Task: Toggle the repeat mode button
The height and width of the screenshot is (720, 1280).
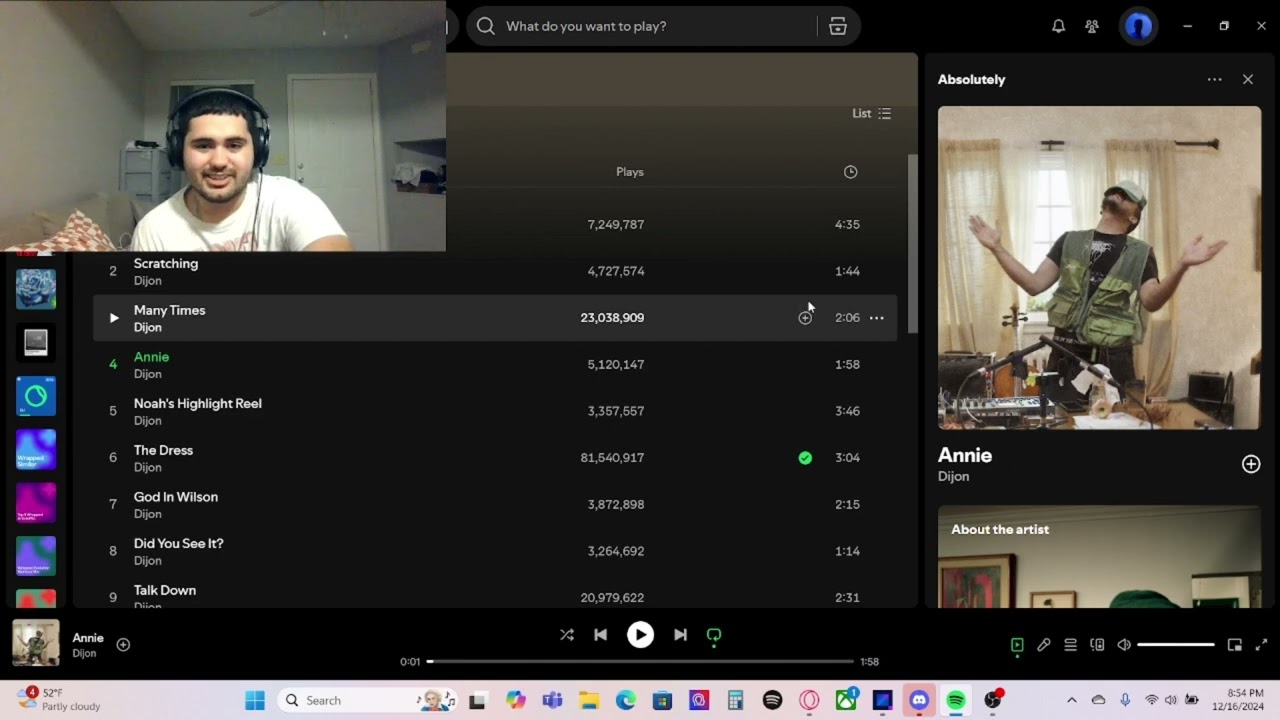Action: point(714,635)
